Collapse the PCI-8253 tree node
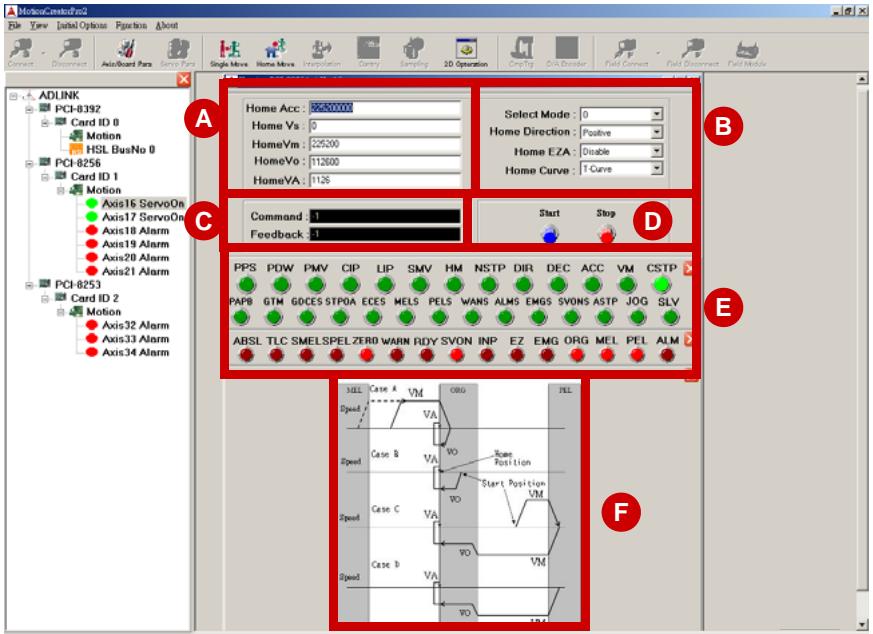This screenshot has width=873, height=634. (x=29, y=285)
